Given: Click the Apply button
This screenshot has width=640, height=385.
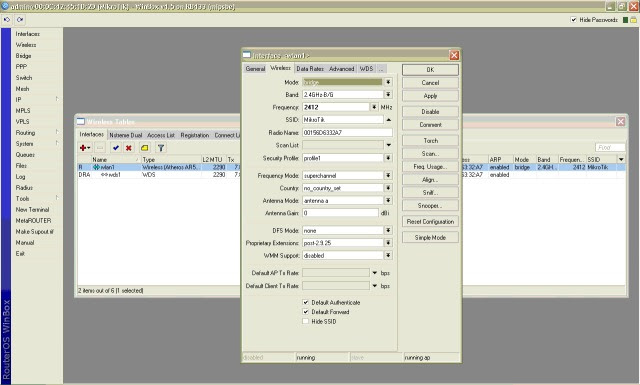Looking at the screenshot, I should [x=430, y=96].
